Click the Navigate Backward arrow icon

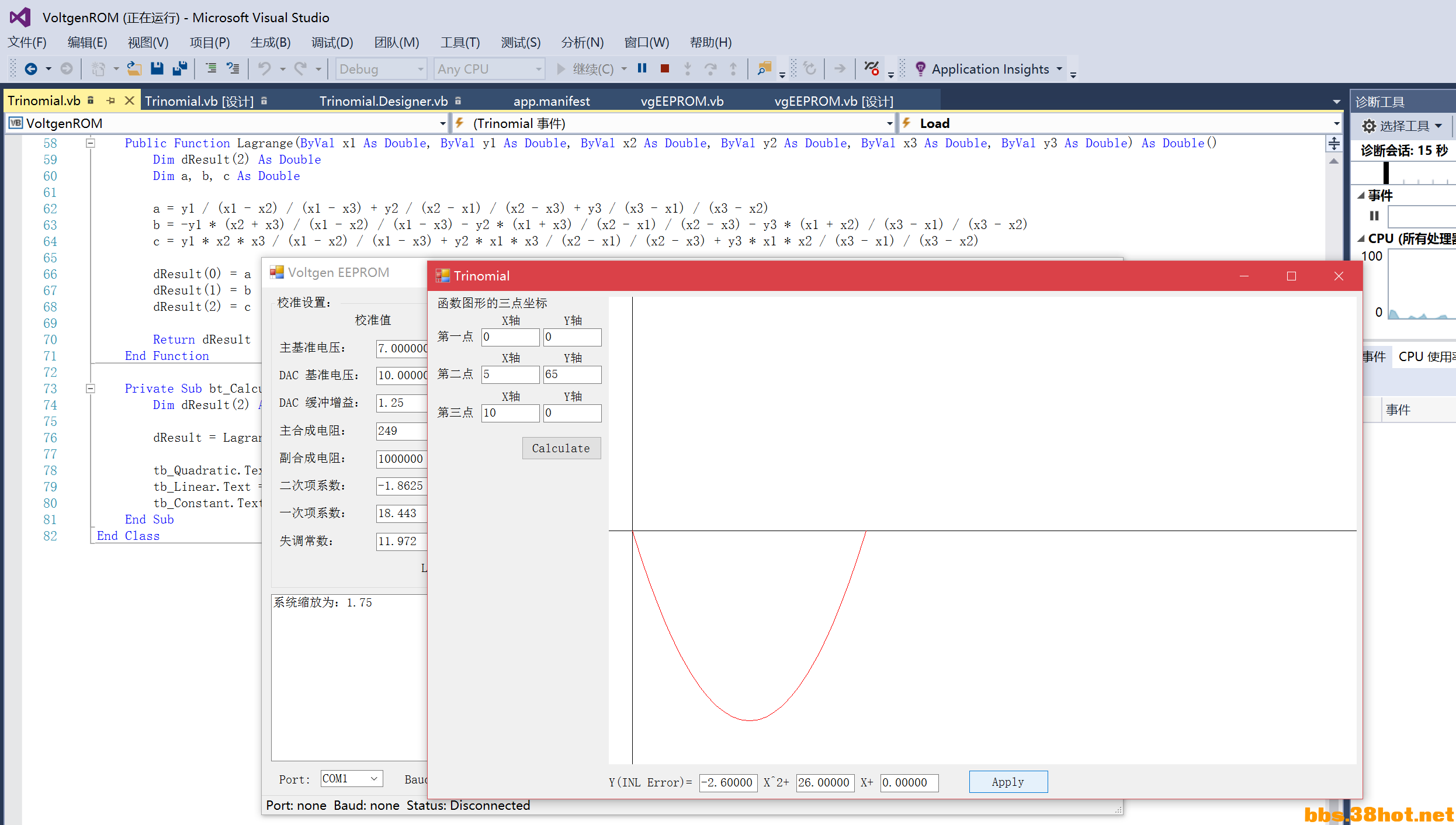click(31, 69)
